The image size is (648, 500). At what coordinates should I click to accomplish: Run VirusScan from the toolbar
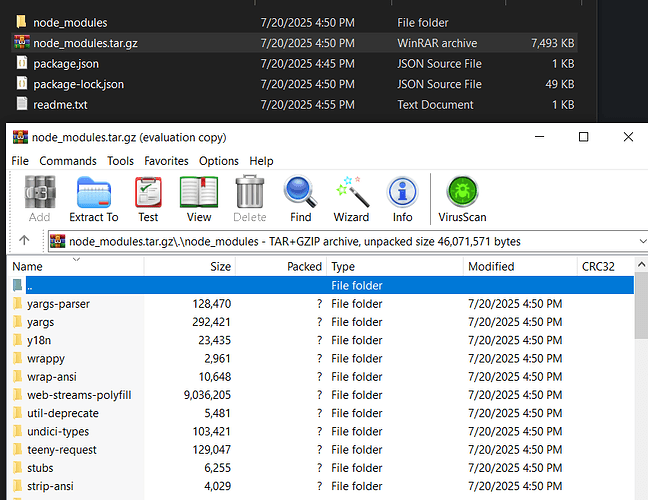(x=462, y=198)
